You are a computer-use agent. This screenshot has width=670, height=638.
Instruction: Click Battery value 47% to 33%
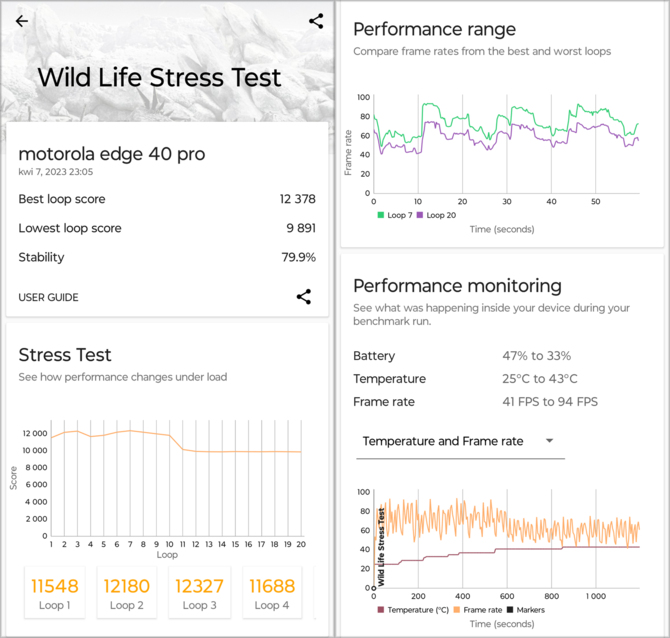[537, 356]
